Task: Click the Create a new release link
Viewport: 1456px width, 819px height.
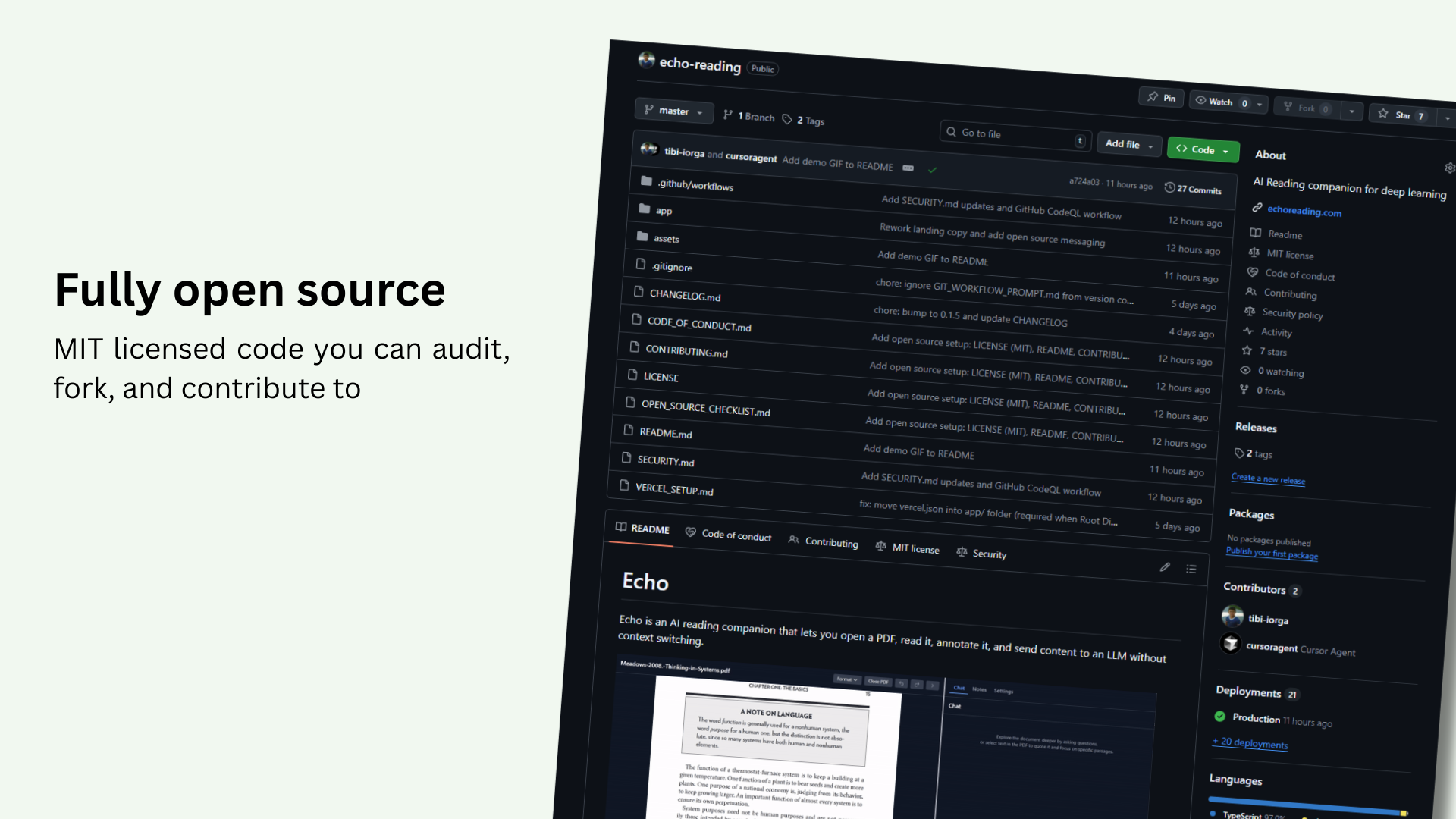Action: click(x=1268, y=479)
